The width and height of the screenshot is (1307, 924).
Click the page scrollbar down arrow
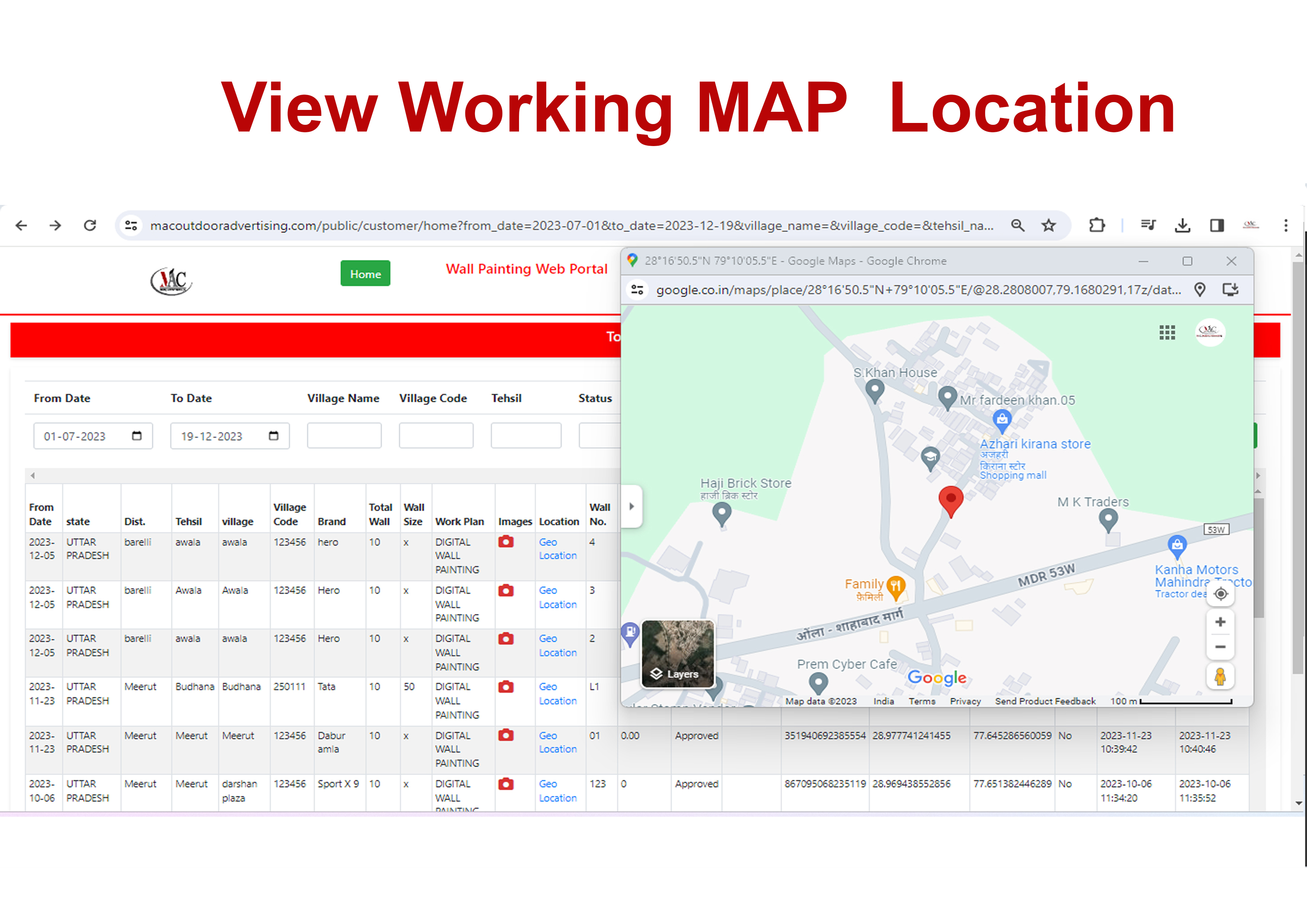pos(1298,803)
